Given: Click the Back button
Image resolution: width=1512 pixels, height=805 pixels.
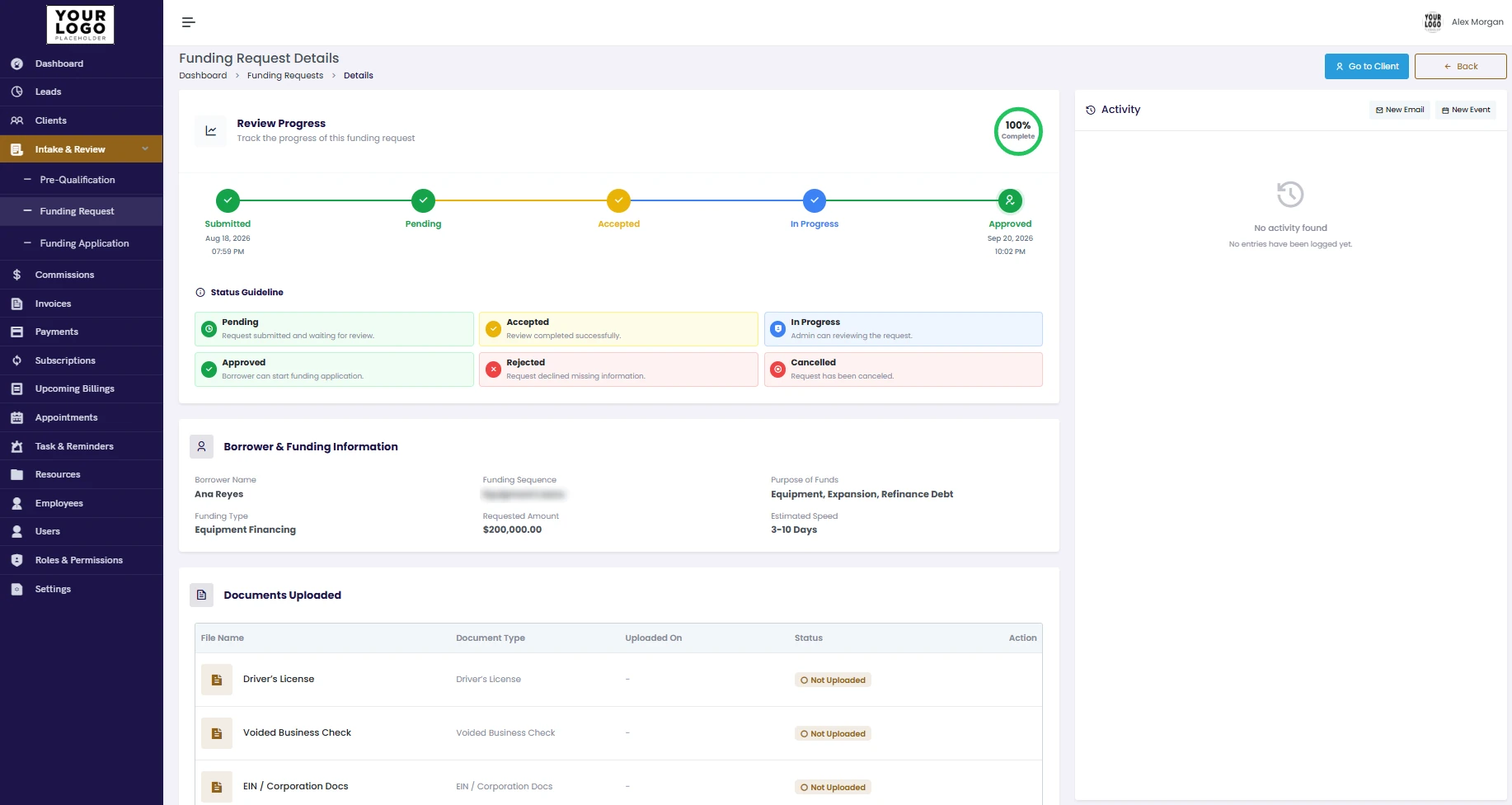Looking at the screenshot, I should click(1460, 66).
